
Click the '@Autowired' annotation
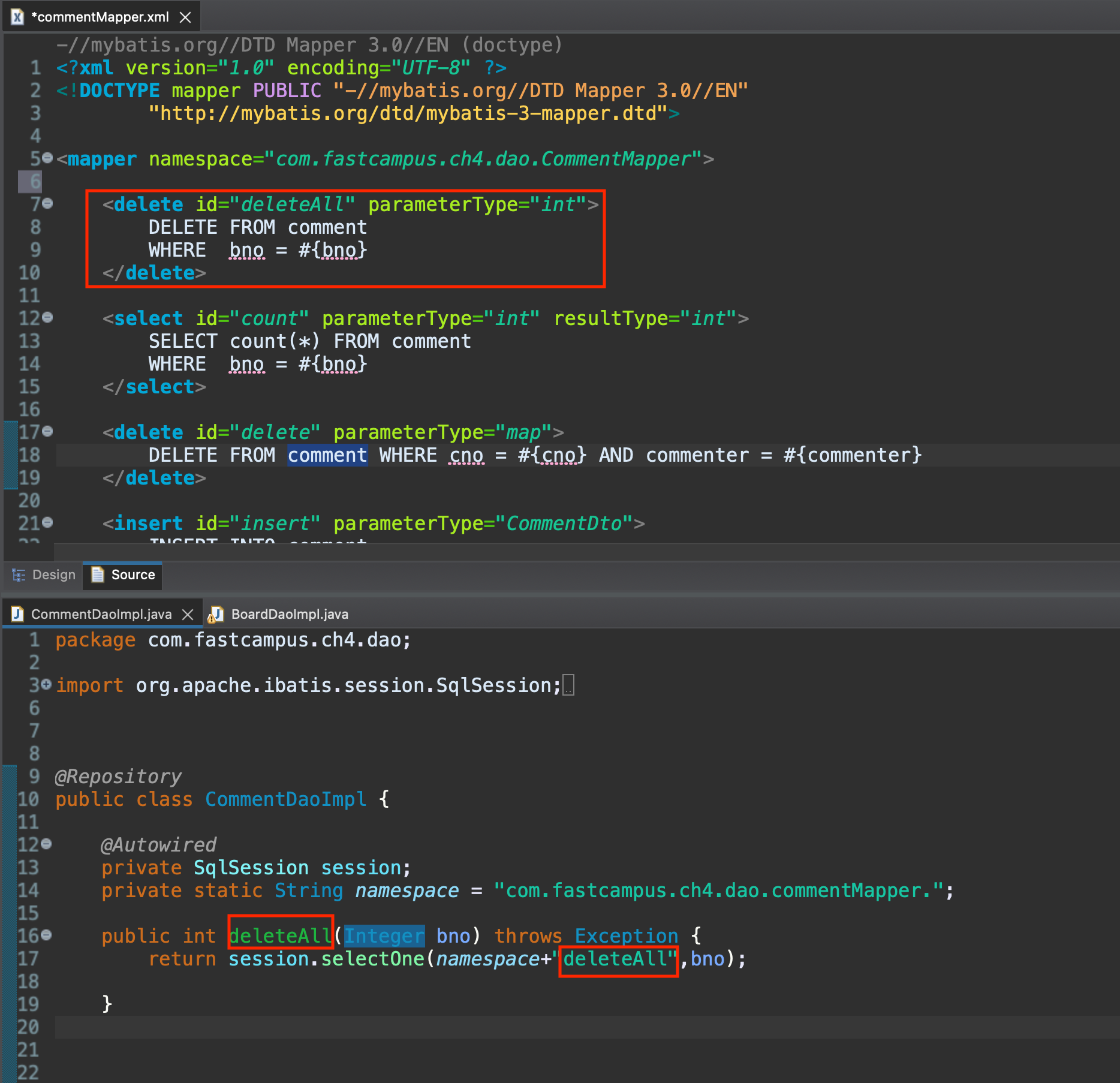click(159, 845)
